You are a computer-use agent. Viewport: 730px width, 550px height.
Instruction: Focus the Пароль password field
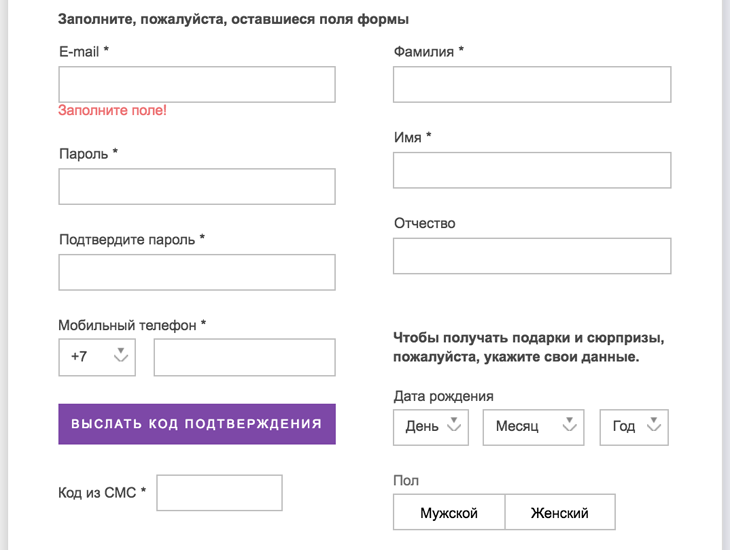tap(197, 186)
